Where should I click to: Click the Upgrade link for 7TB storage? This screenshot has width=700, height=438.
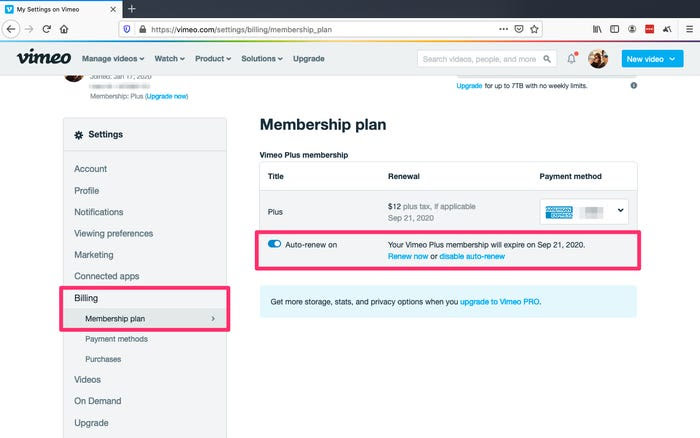(469, 86)
